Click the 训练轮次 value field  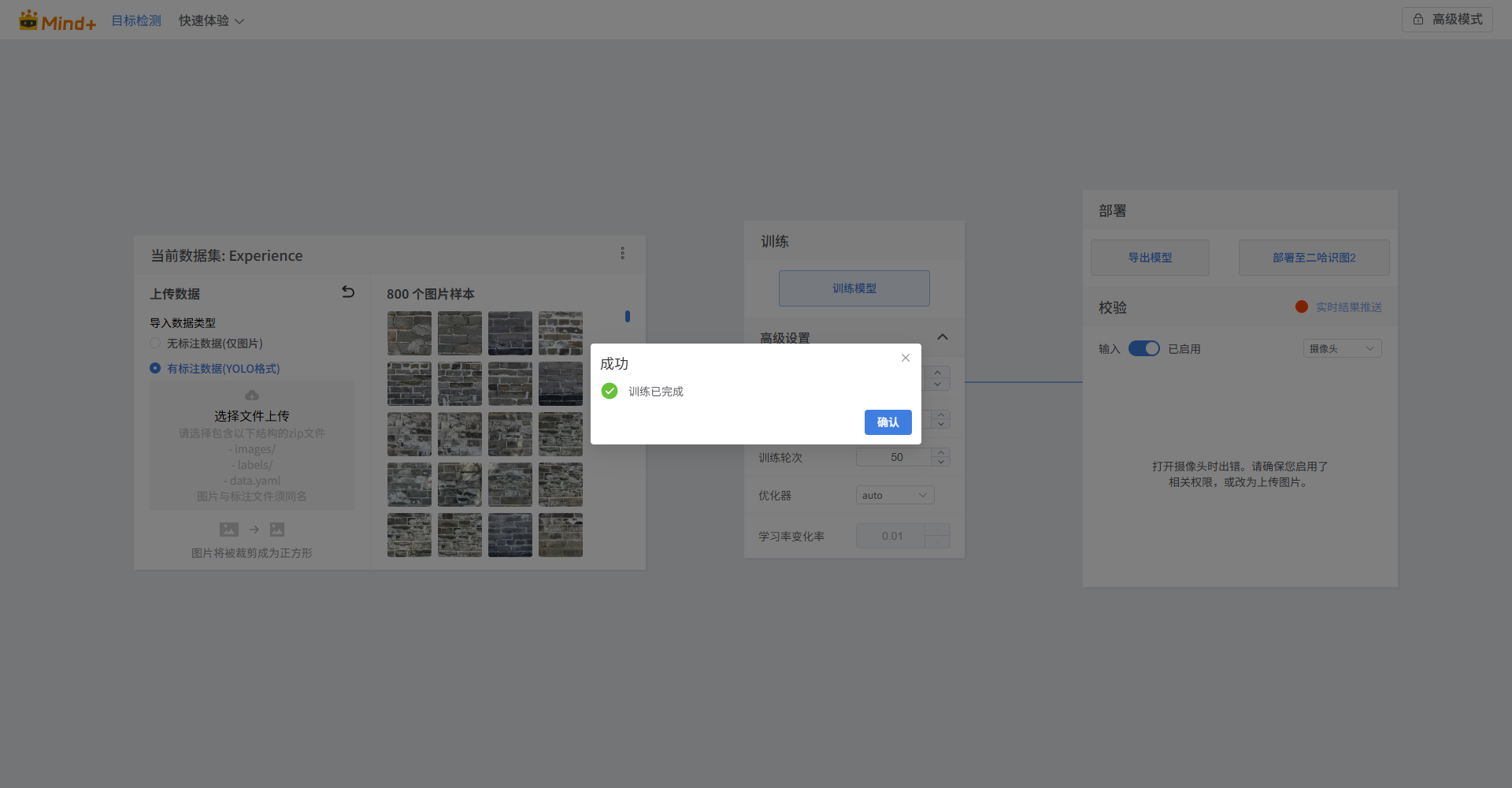point(895,457)
